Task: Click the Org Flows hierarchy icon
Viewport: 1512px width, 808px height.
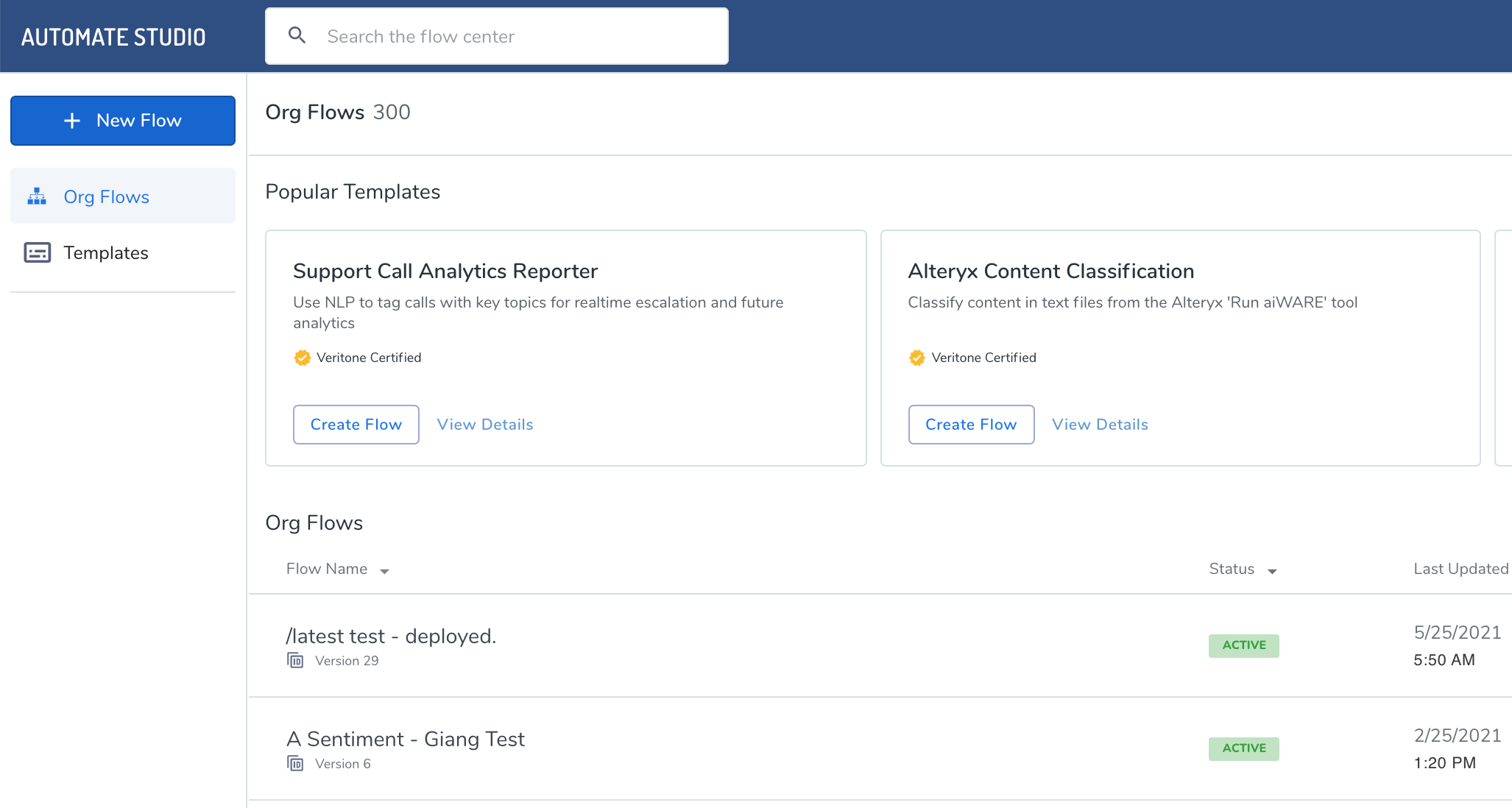Action: coord(37,196)
